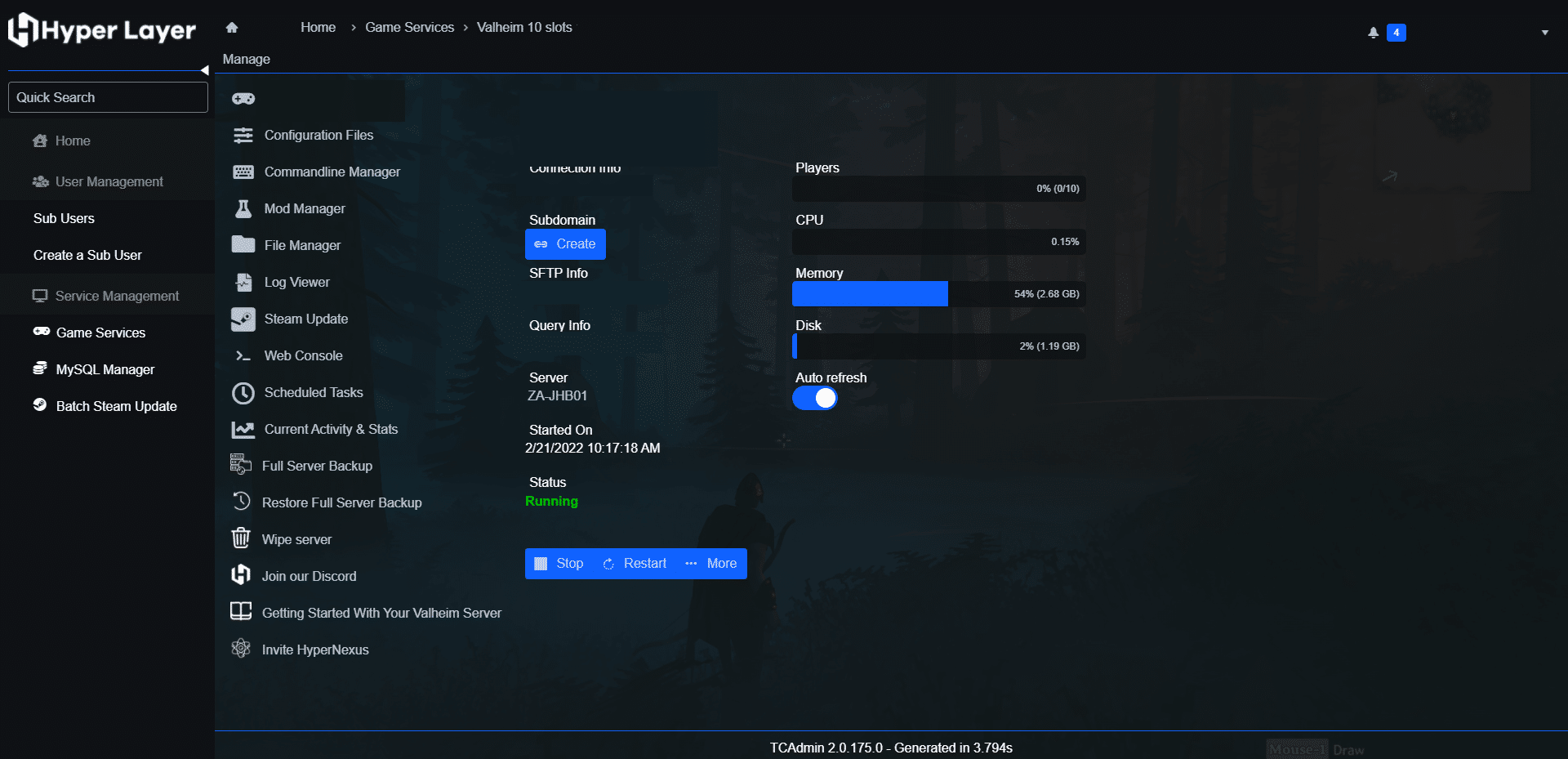Open the Home item in the sidebar
The width and height of the screenshot is (1568, 759).
(x=73, y=141)
